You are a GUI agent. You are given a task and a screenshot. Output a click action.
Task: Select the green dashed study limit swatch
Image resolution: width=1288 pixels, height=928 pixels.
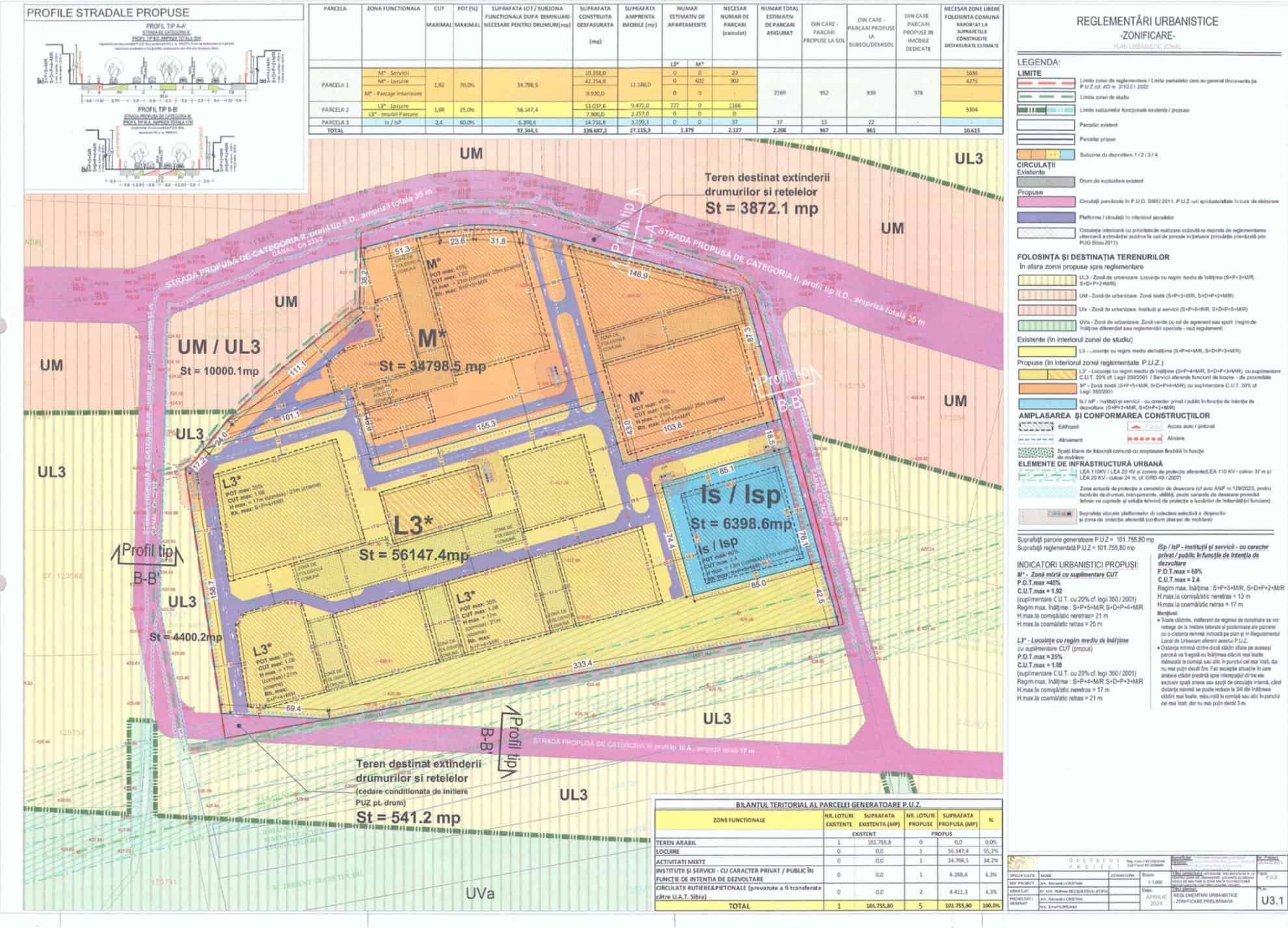pos(1045,97)
